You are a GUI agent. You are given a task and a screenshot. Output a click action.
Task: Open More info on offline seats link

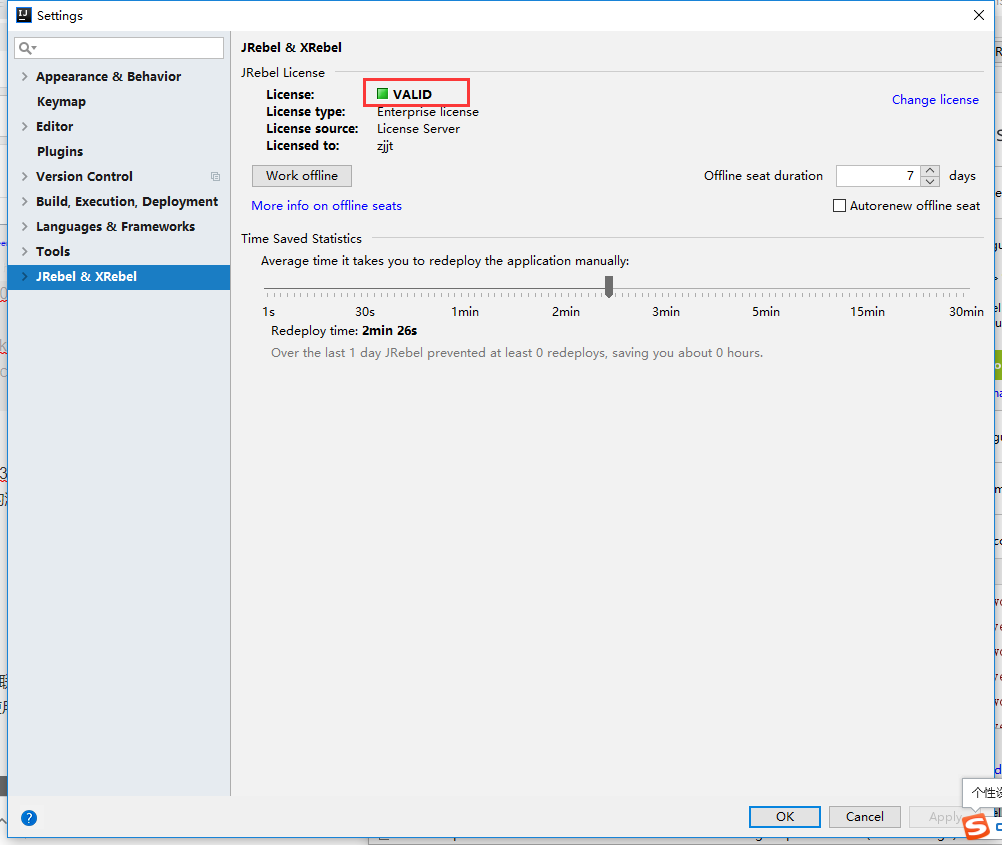(327, 206)
